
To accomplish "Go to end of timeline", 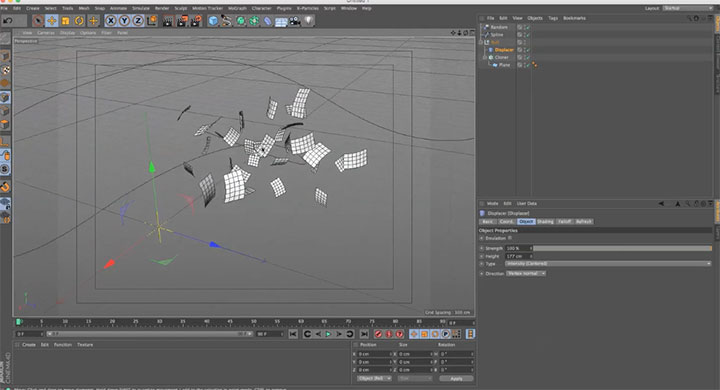I will [364, 334].
